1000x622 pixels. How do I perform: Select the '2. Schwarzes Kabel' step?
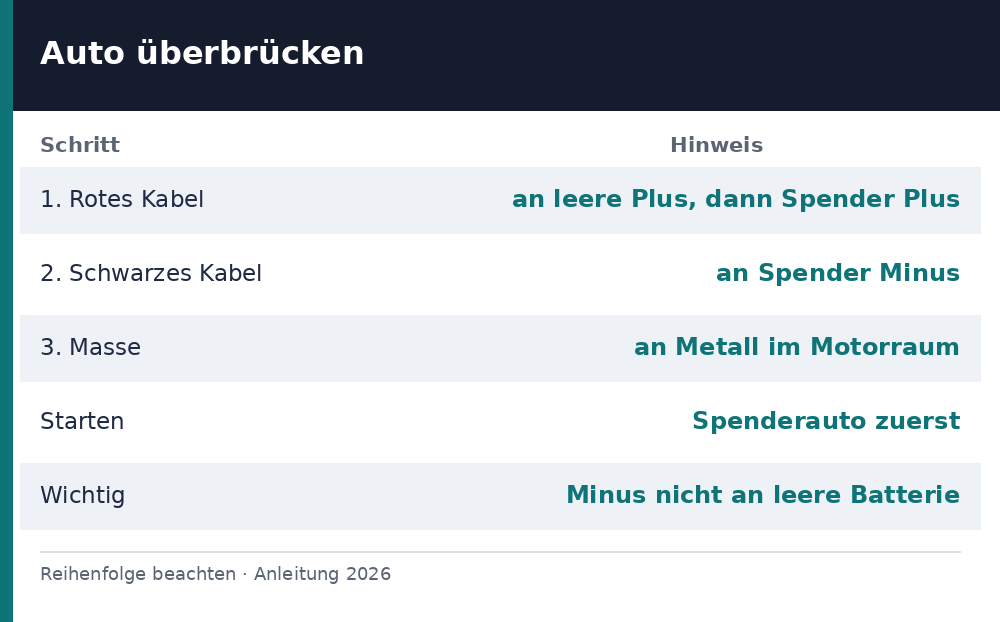(151, 273)
